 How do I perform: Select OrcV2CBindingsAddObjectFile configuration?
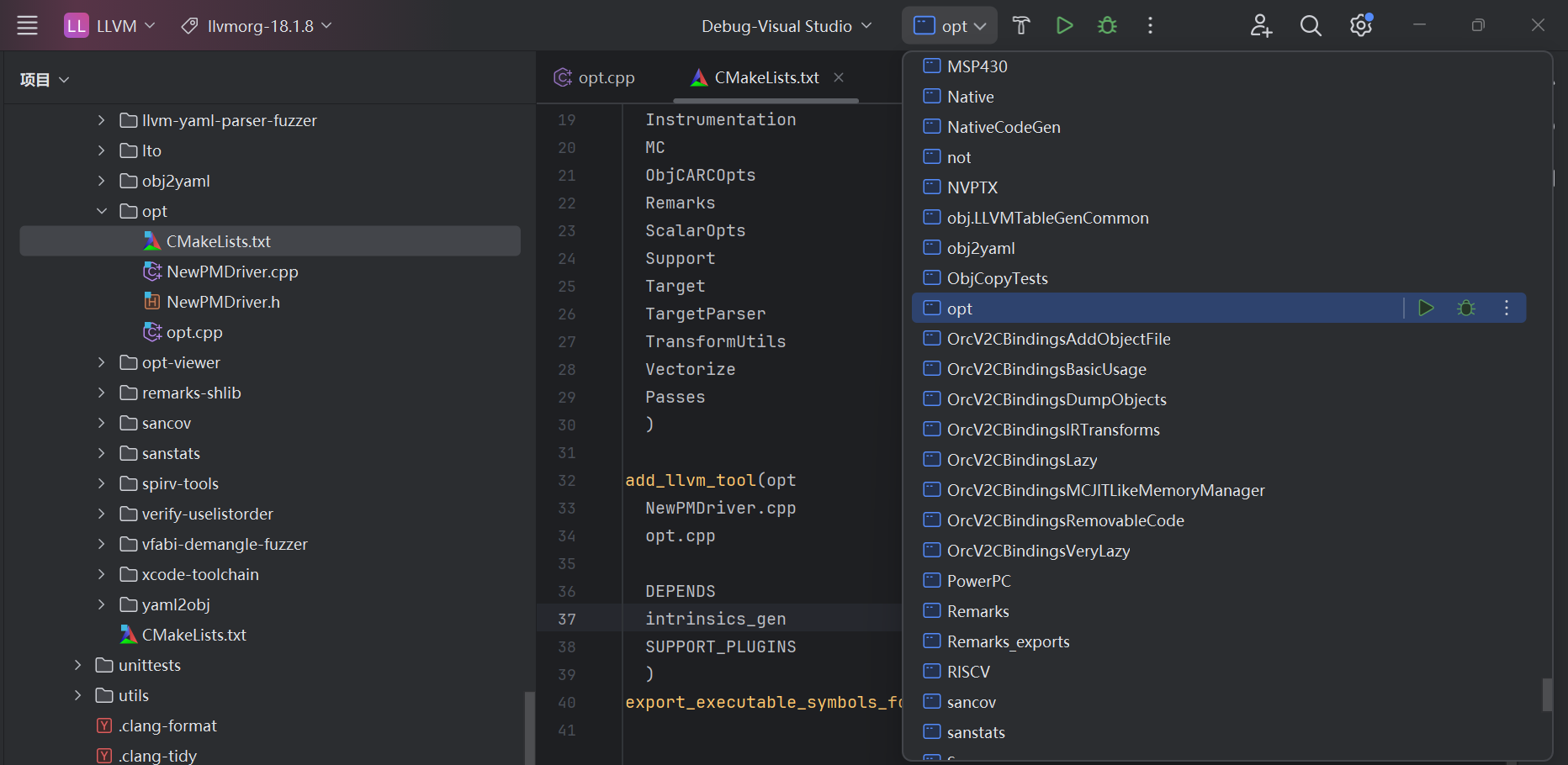(x=1218, y=339)
